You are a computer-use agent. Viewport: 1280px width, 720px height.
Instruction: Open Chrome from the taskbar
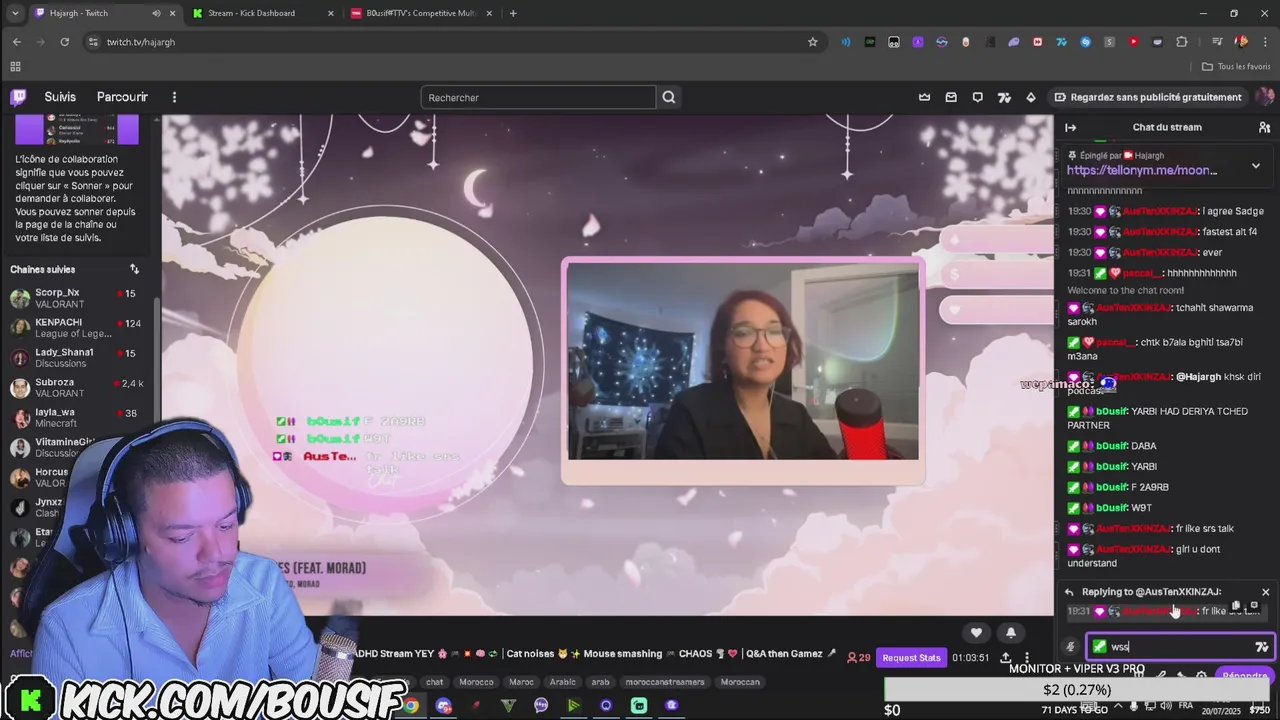411,705
